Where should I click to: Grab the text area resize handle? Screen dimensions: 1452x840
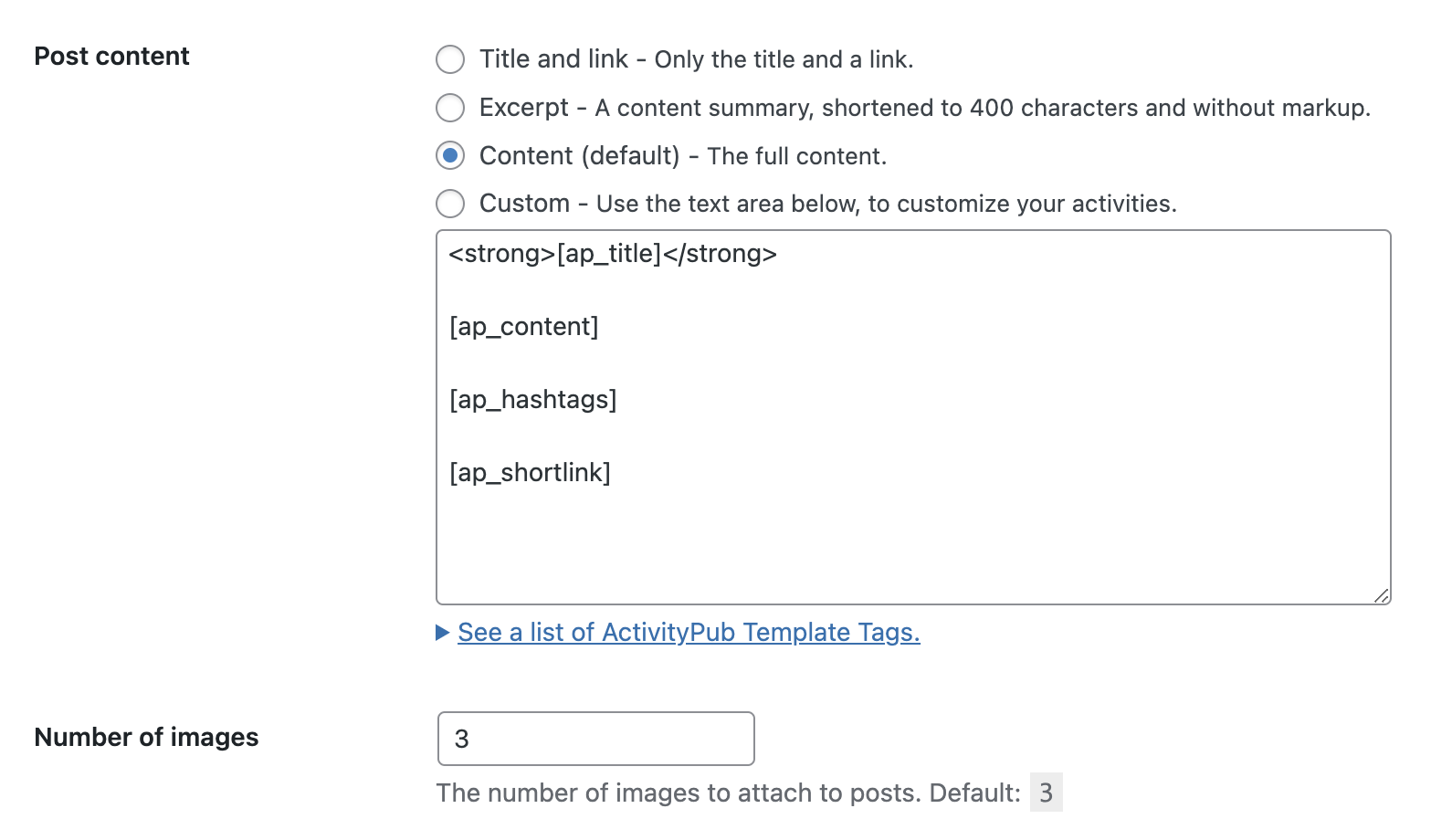pyautogui.click(x=1382, y=595)
